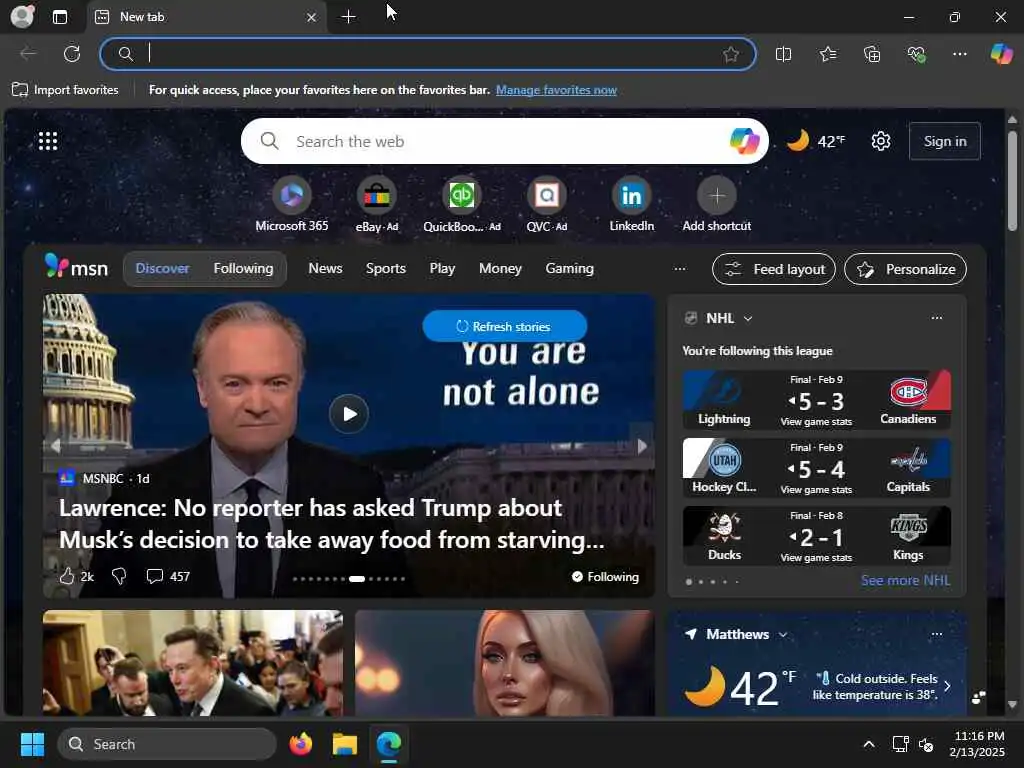Image resolution: width=1024 pixels, height=768 pixels.
Task: Open the split screen icon
Action: point(783,54)
